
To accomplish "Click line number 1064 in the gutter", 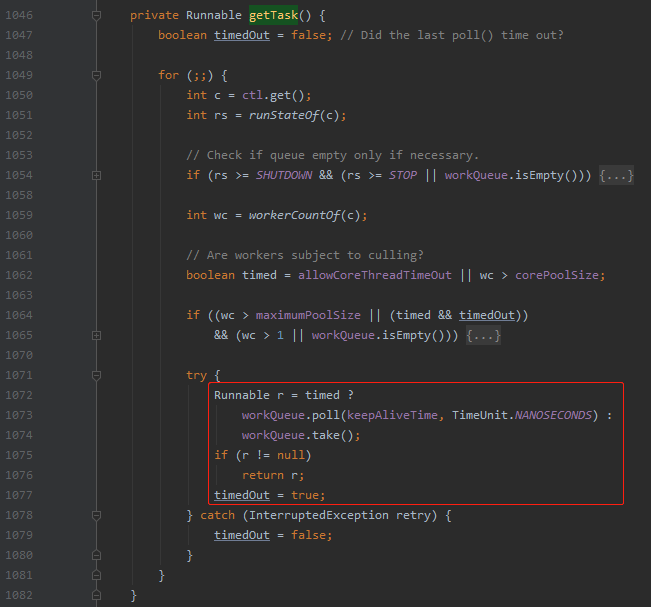I will [19, 315].
